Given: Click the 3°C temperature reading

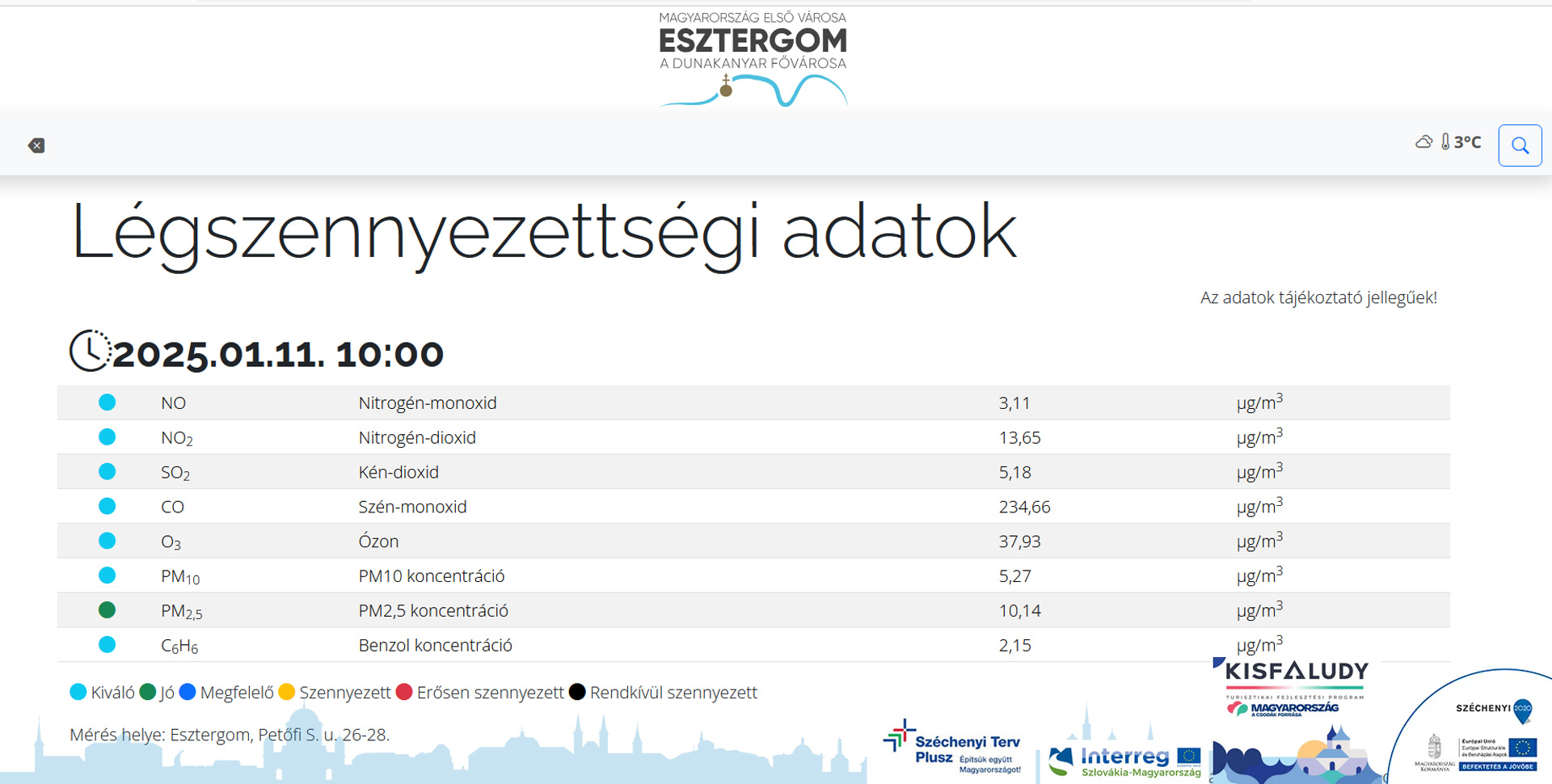Looking at the screenshot, I should coord(1467,142).
